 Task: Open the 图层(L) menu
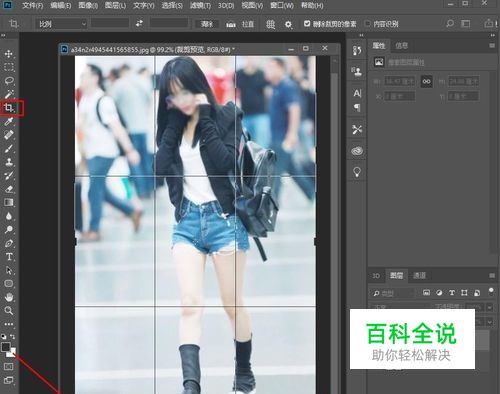(x=115, y=6)
